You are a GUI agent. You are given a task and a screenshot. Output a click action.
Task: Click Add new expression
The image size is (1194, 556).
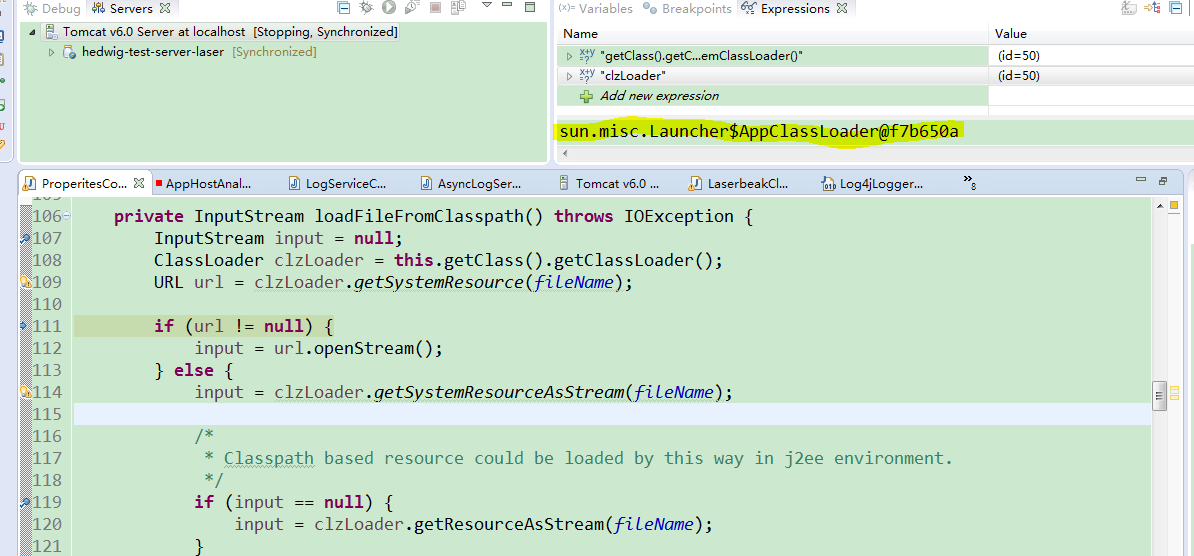(x=659, y=96)
